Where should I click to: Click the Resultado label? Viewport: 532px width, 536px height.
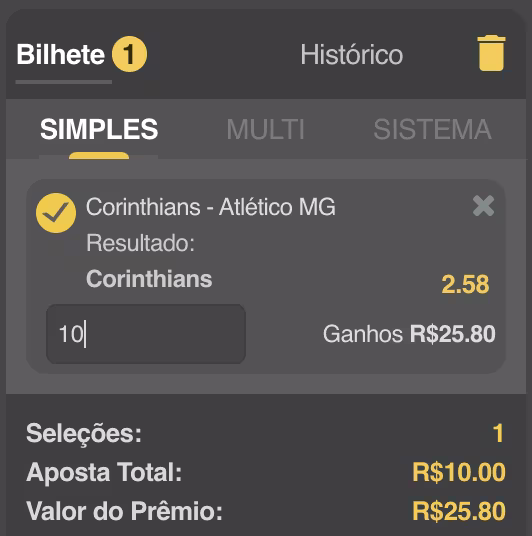point(140,243)
